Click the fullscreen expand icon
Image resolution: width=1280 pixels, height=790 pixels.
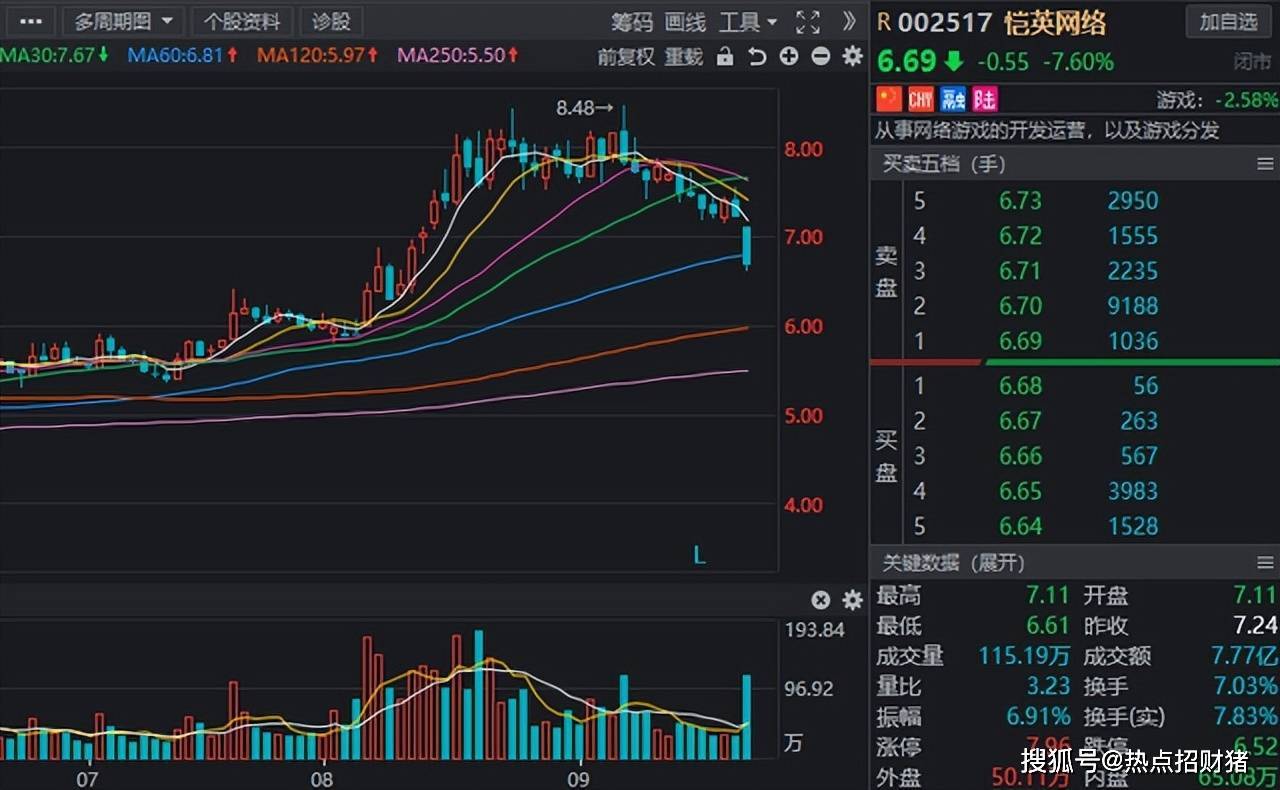click(x=808, y=22)
